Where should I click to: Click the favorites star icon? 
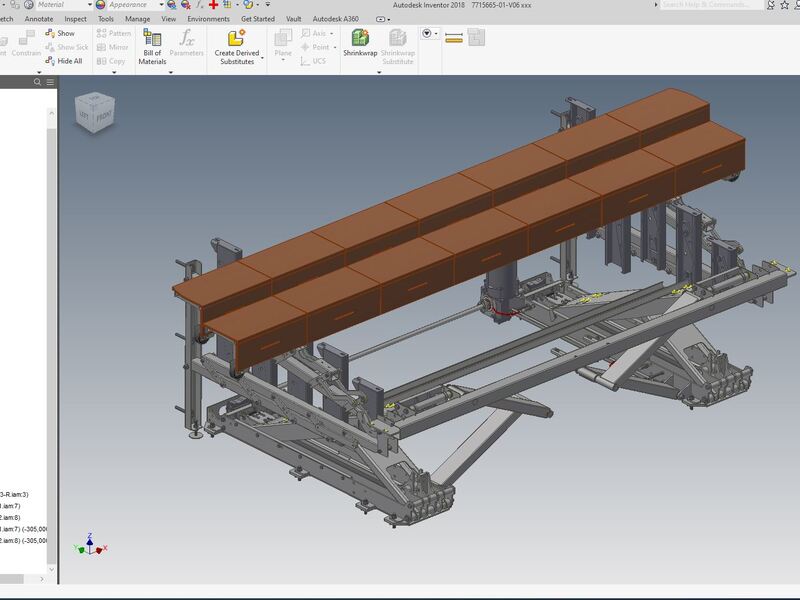click(x=784, y=5)
